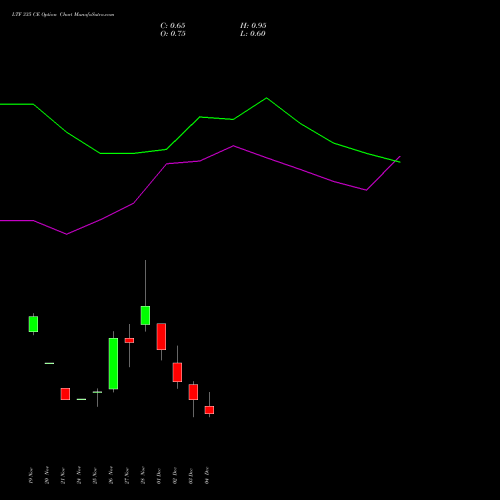
Task: Click the "02 Dec" date label
Action: click(175, 476)
